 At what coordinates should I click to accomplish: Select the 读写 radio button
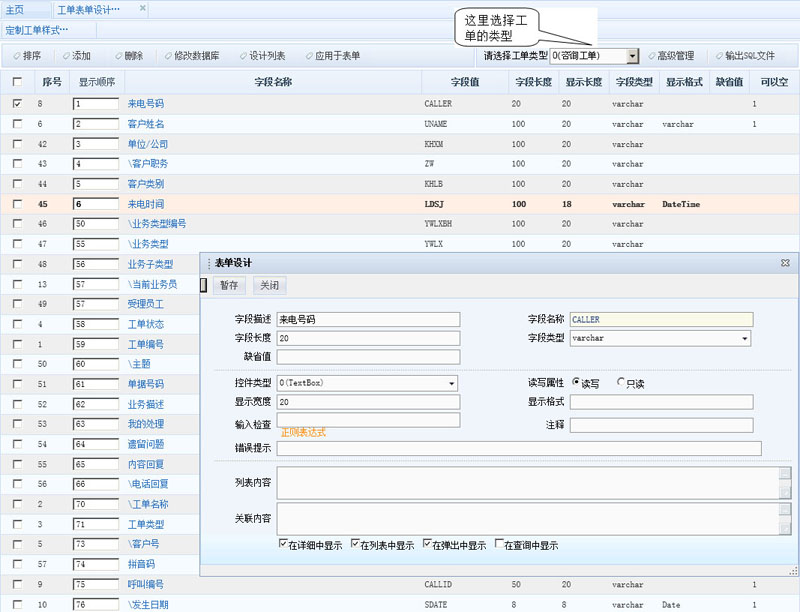click(x=576, y=381)
